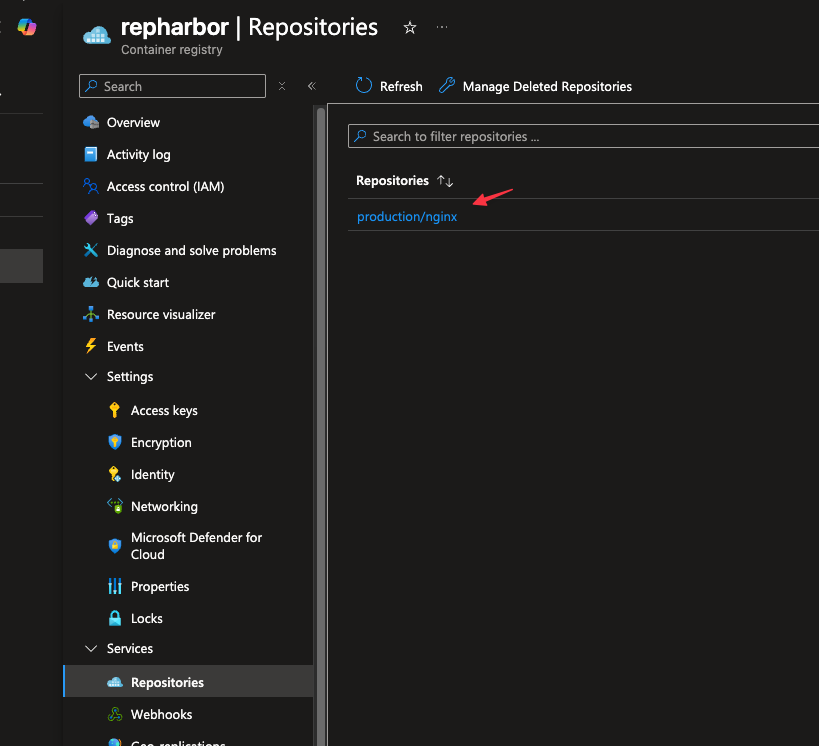Click the Events lightning bolt icon
Viewport: 819px width, 746px height.
(91, 346)
